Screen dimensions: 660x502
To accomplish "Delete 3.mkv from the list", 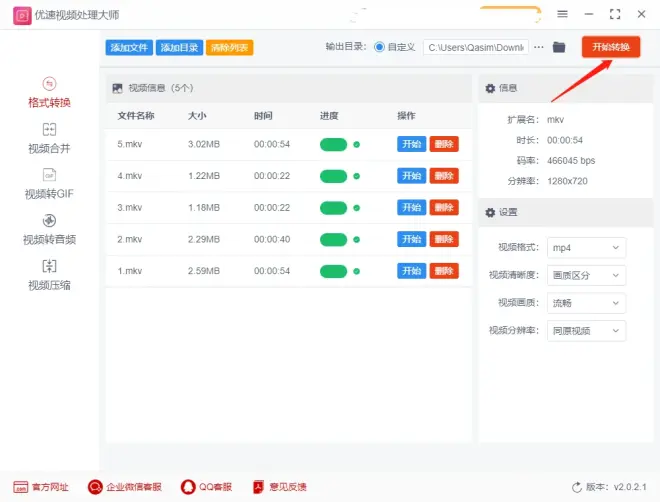I will tap(444, 207).
